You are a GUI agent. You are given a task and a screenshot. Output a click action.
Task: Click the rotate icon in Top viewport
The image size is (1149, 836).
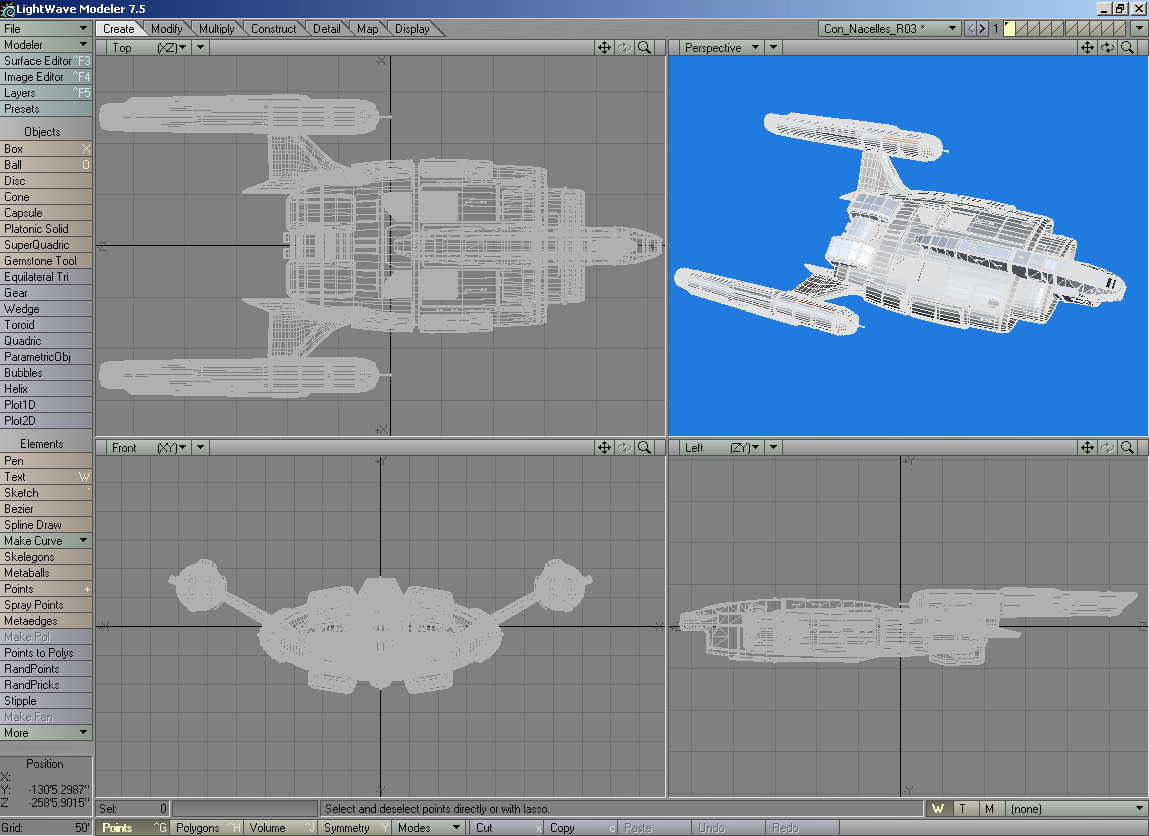click(x=624, y=48)
